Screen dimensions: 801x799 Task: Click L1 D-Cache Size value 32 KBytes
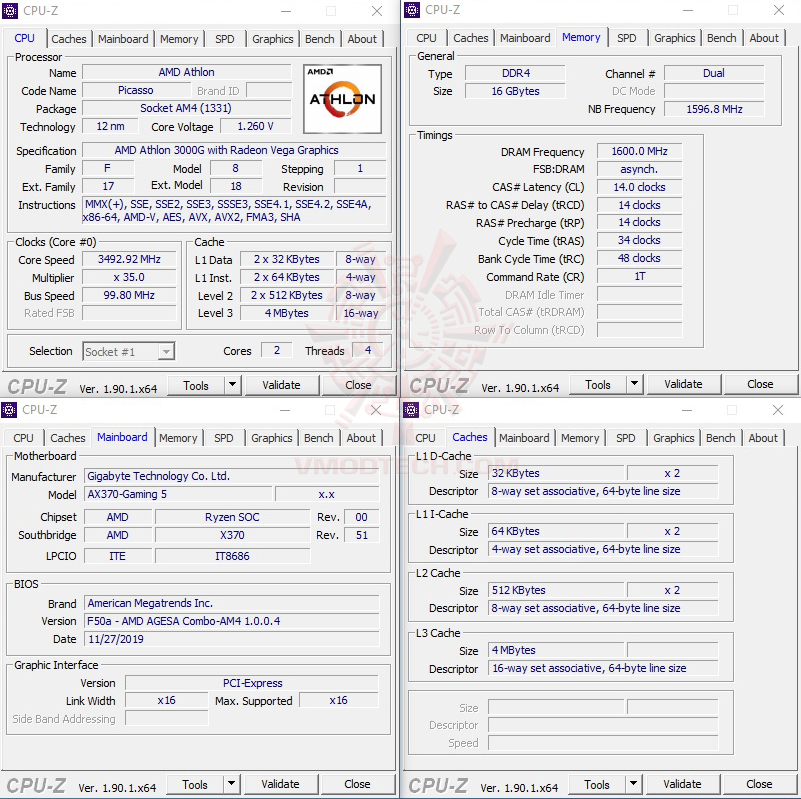(556, 473)
